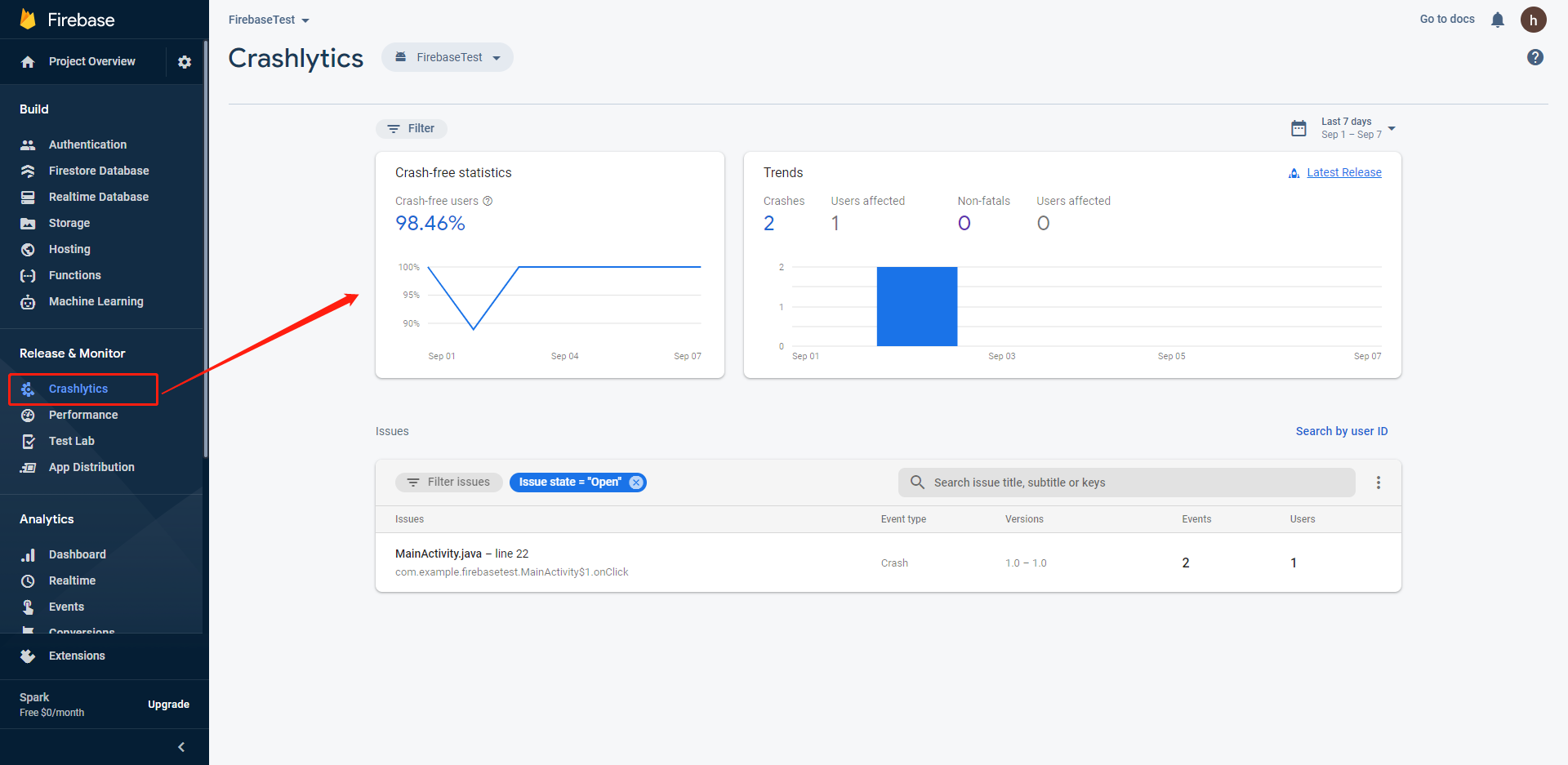
Task: Click the help question mark icon
Action: pos(1535,57)
